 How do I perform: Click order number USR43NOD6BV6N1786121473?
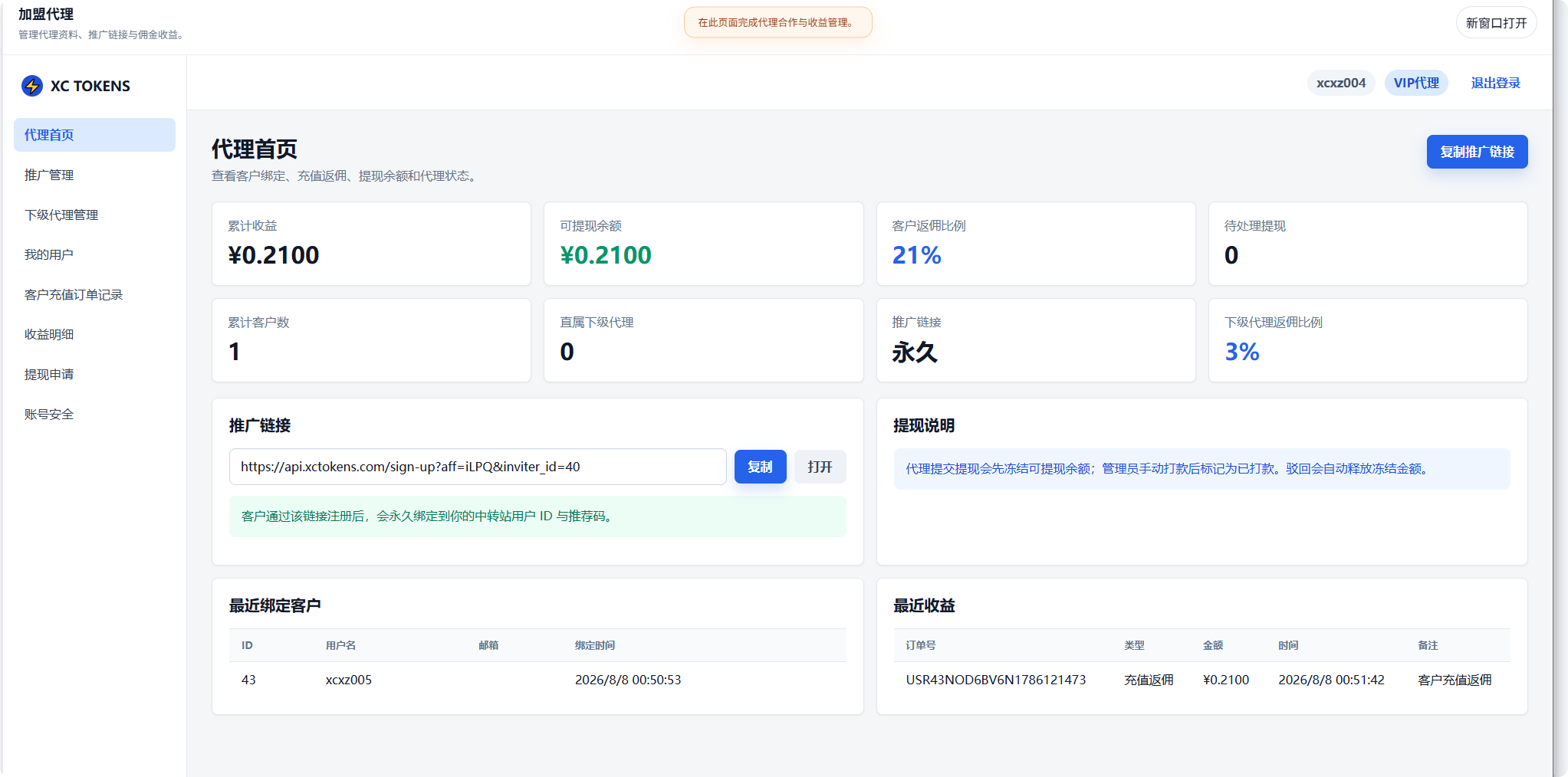996,680
